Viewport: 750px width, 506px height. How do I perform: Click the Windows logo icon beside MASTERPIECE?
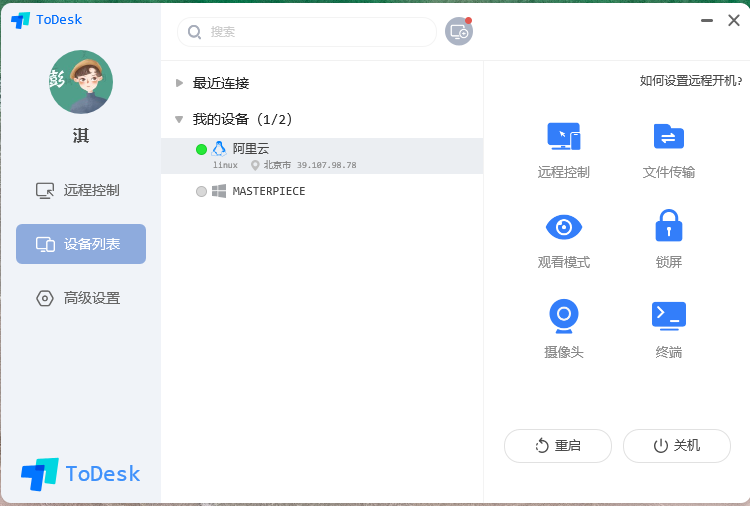point(219,191)
